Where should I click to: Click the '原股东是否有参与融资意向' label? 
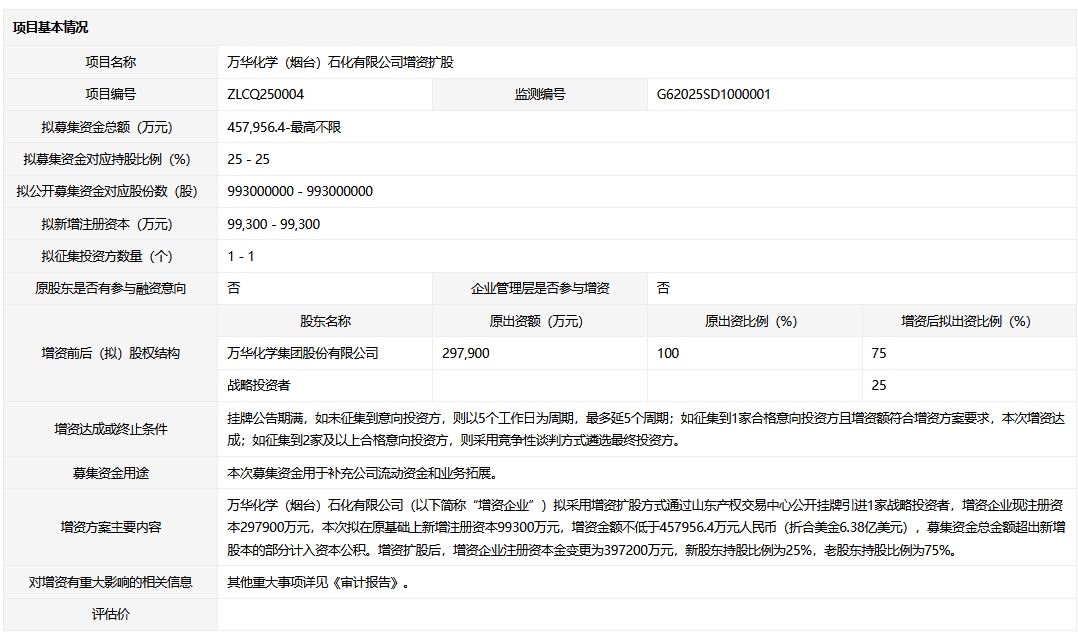click(x=111, y=288)
